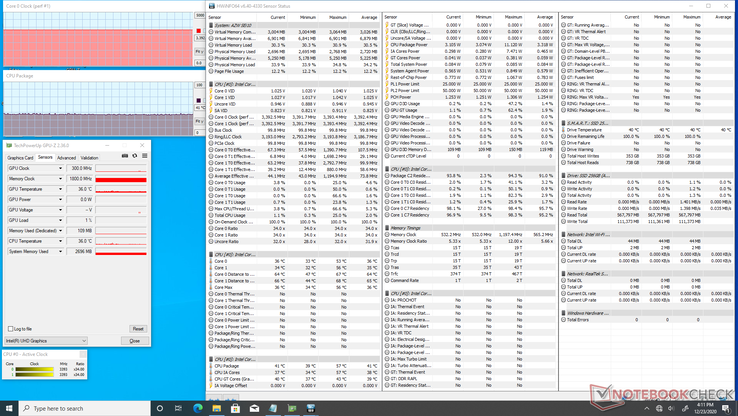This screenshot has height=416, width=738.
Task: Open GPU Temperature sensor dropdown
Action: coord(60,189)
